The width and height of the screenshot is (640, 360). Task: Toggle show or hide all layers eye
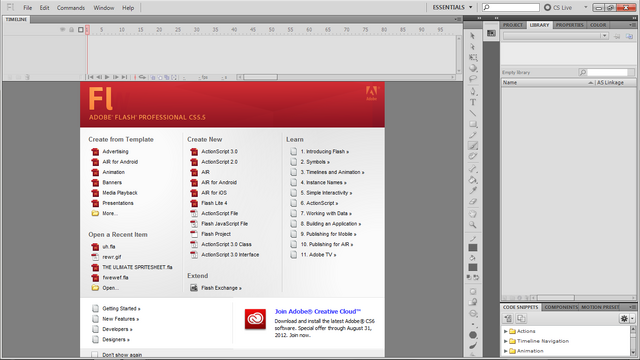pyautogui.click(x=62, y=30)
